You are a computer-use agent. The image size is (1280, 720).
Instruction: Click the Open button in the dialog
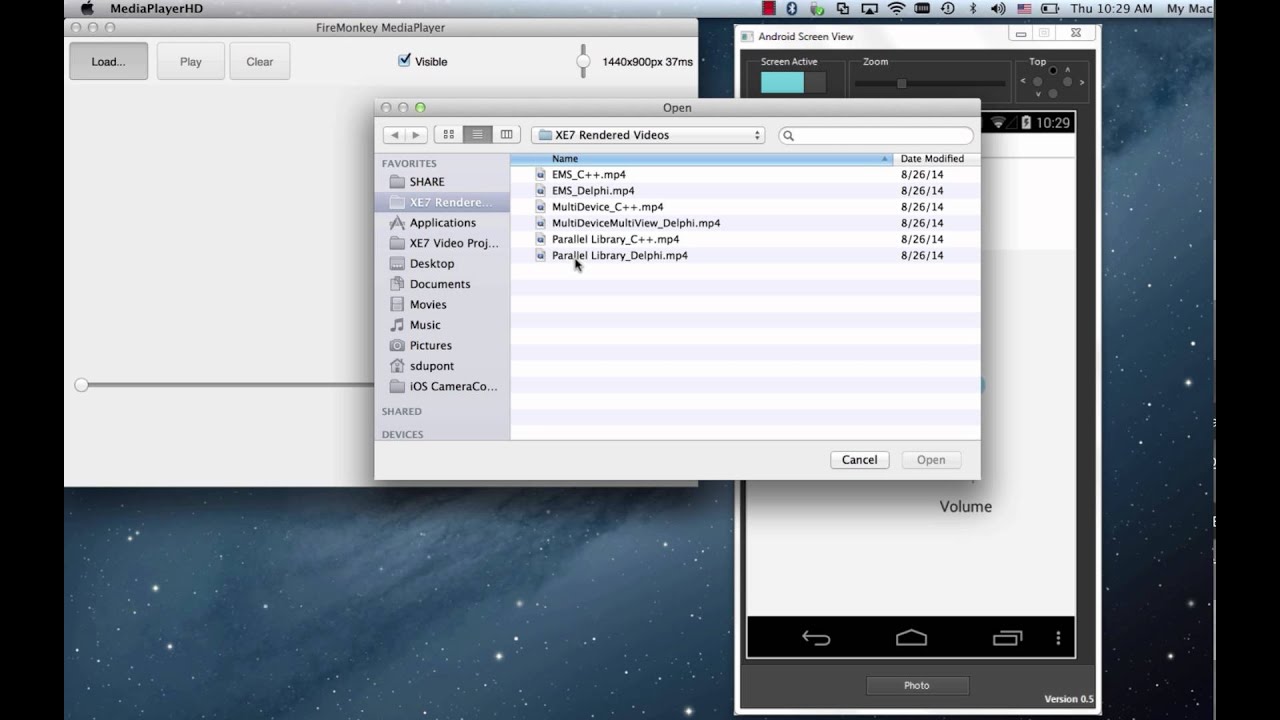pos(931,460)
